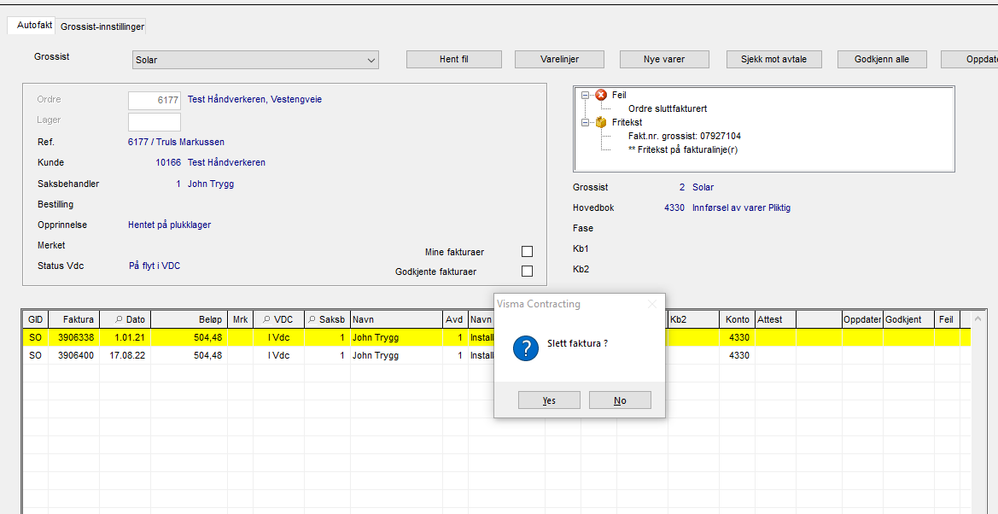Switch to the Grossist-innstillinger tab

click(x=102, y=27)
